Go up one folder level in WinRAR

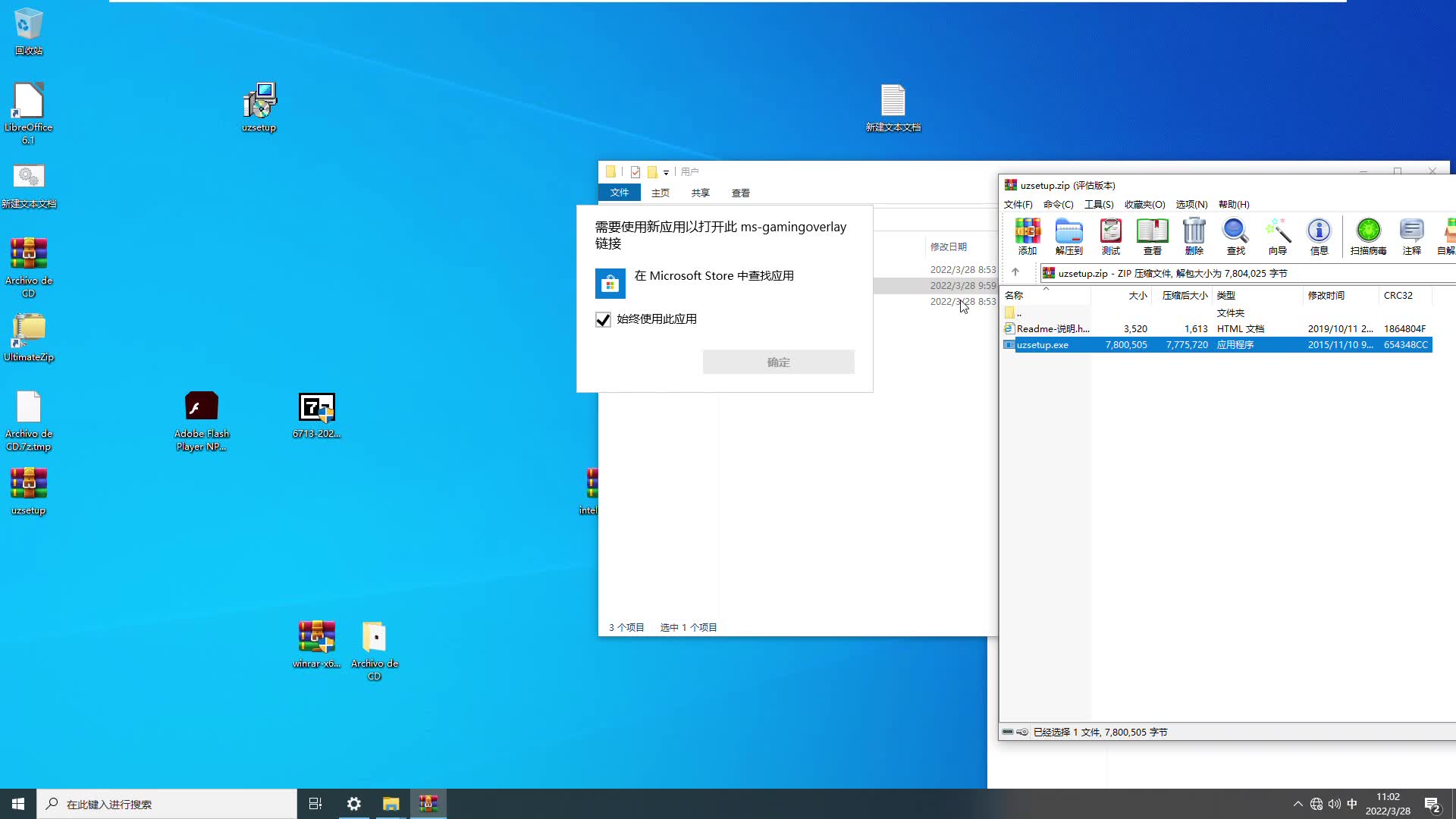1015,272
